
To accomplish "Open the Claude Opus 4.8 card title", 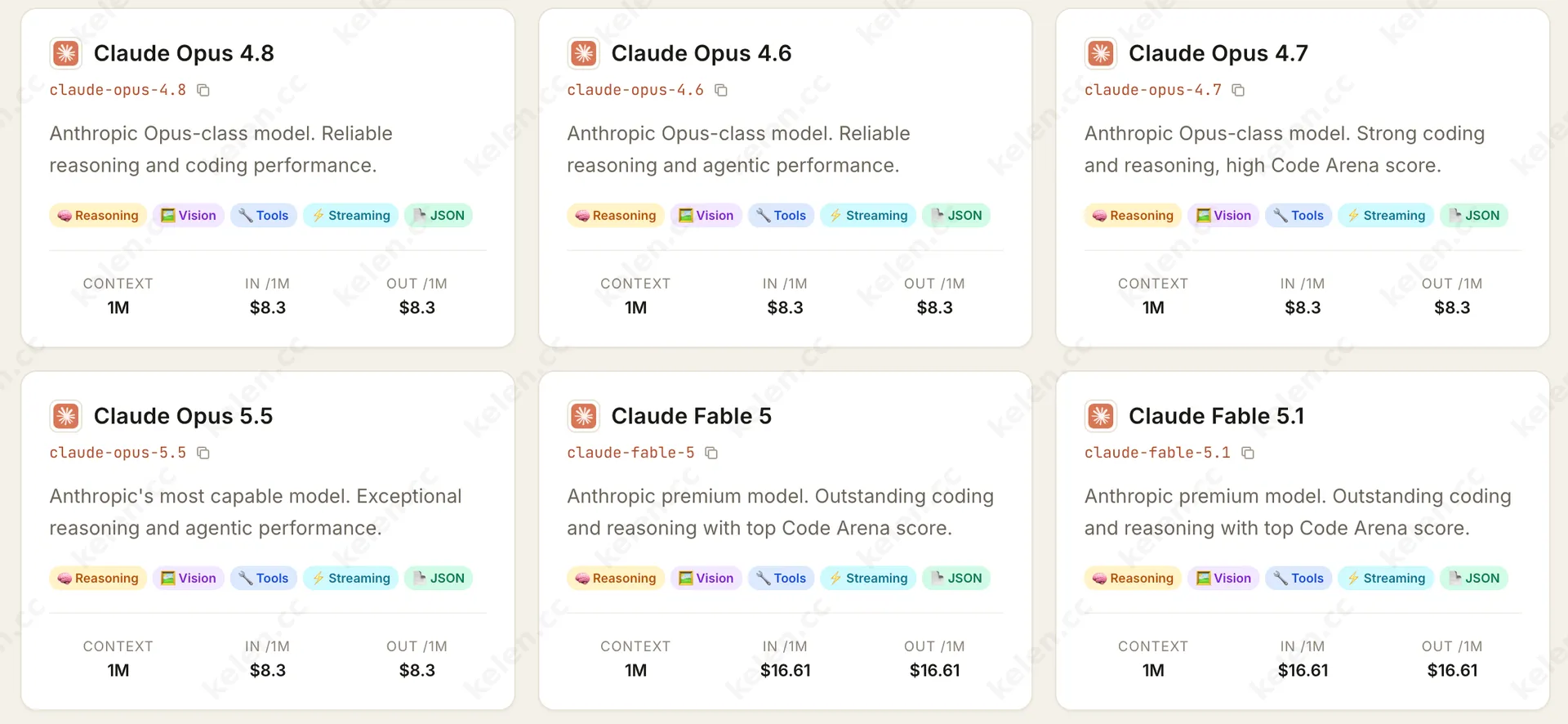I will (184, 53).
